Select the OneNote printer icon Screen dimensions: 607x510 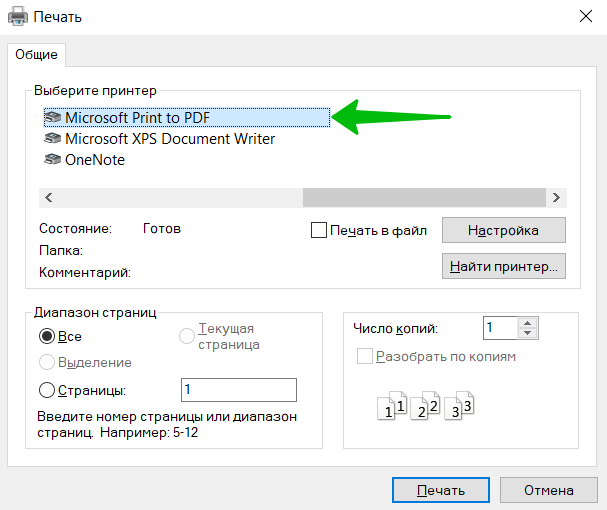[x=53, y=159]
